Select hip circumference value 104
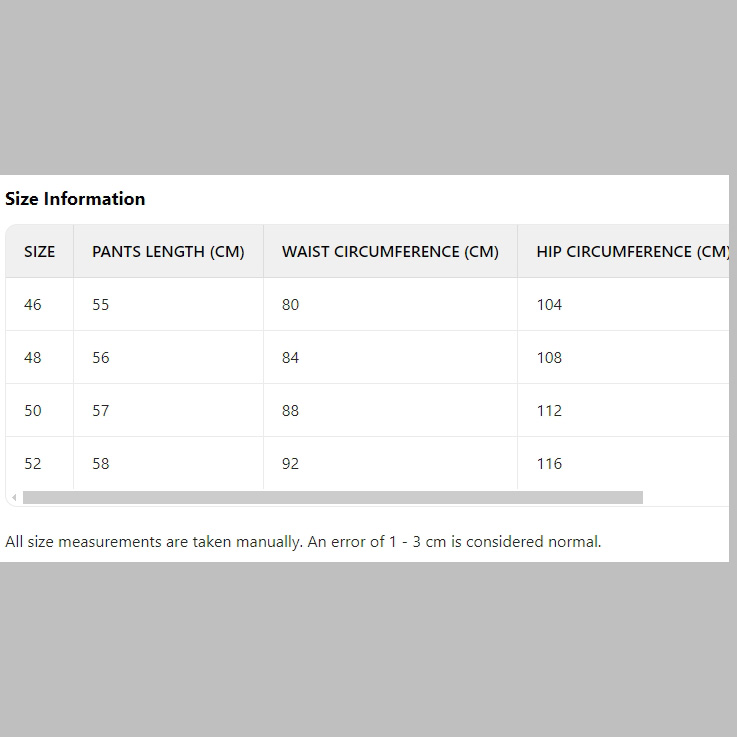Image resolution: width=737 pixels, height=737 pixels. [549, 305]
